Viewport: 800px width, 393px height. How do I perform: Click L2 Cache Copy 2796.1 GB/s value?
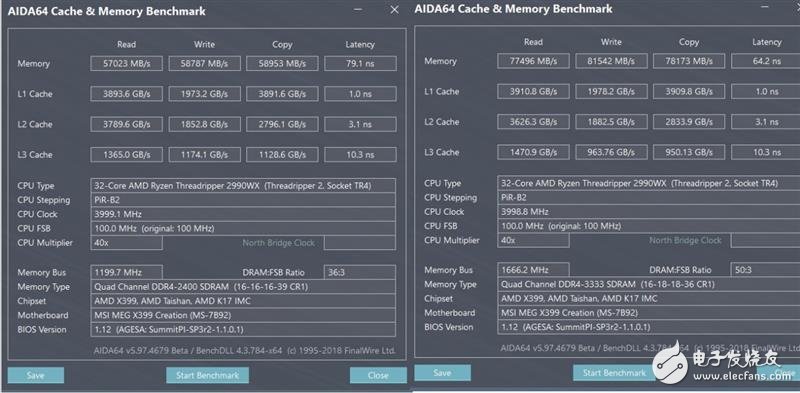point(282,124)
